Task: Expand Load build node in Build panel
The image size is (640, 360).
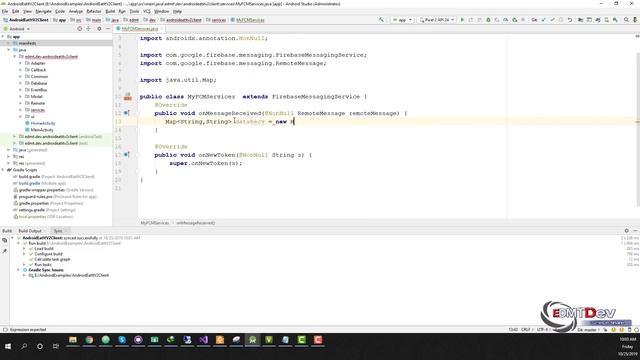Action: [24, 249]
